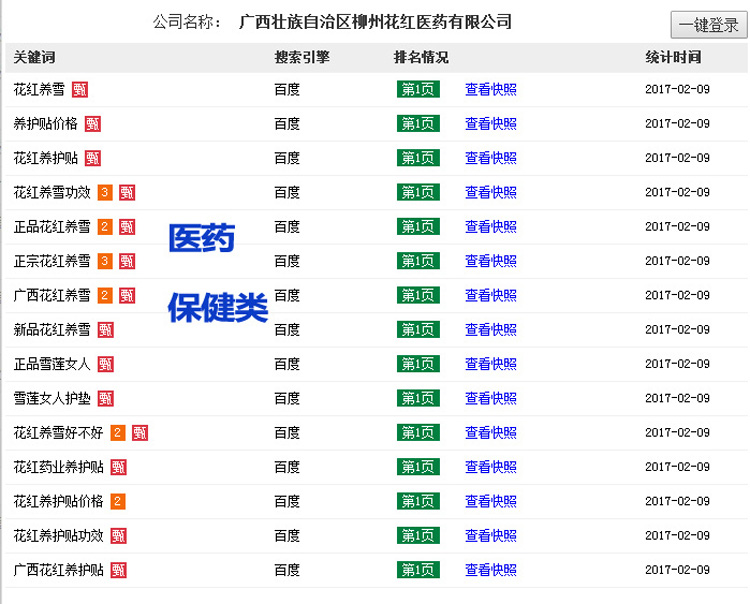Viewport: 750px width, 604px height.
Task: Open 查看快照 for 花红养护贴功效
Action: (491, 536)
